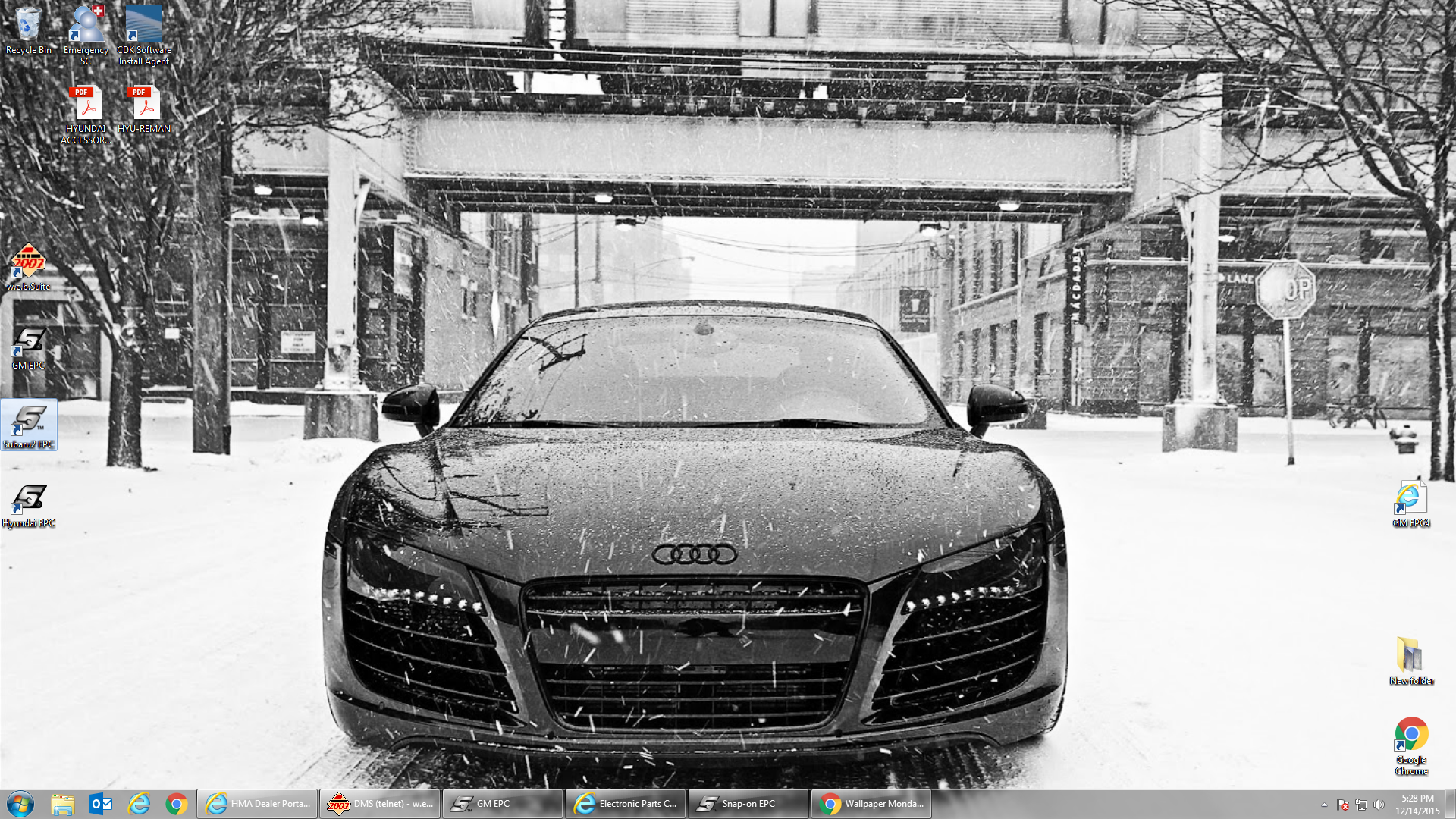Launch CDK Software Install Agent shortcut
The height and width of the screenshot is (819, 1456).
click(x=144, y=35)
